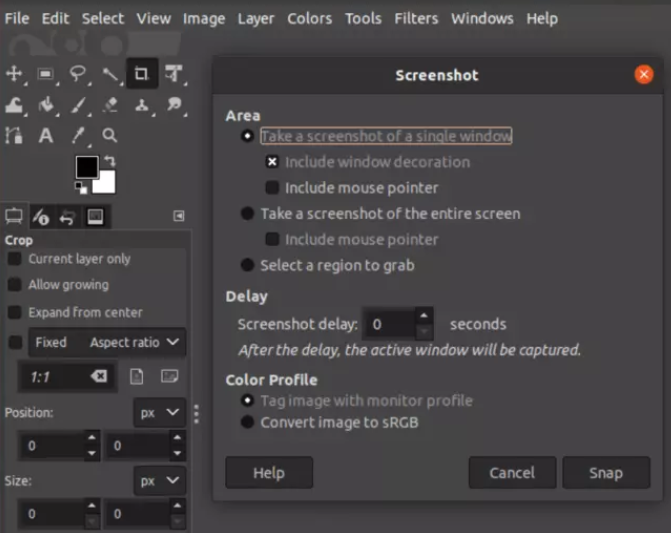Image resolution: width=671 pixels, height=533 pixels.
Task: Swap foreground and background colors
Action: (110, 161)
